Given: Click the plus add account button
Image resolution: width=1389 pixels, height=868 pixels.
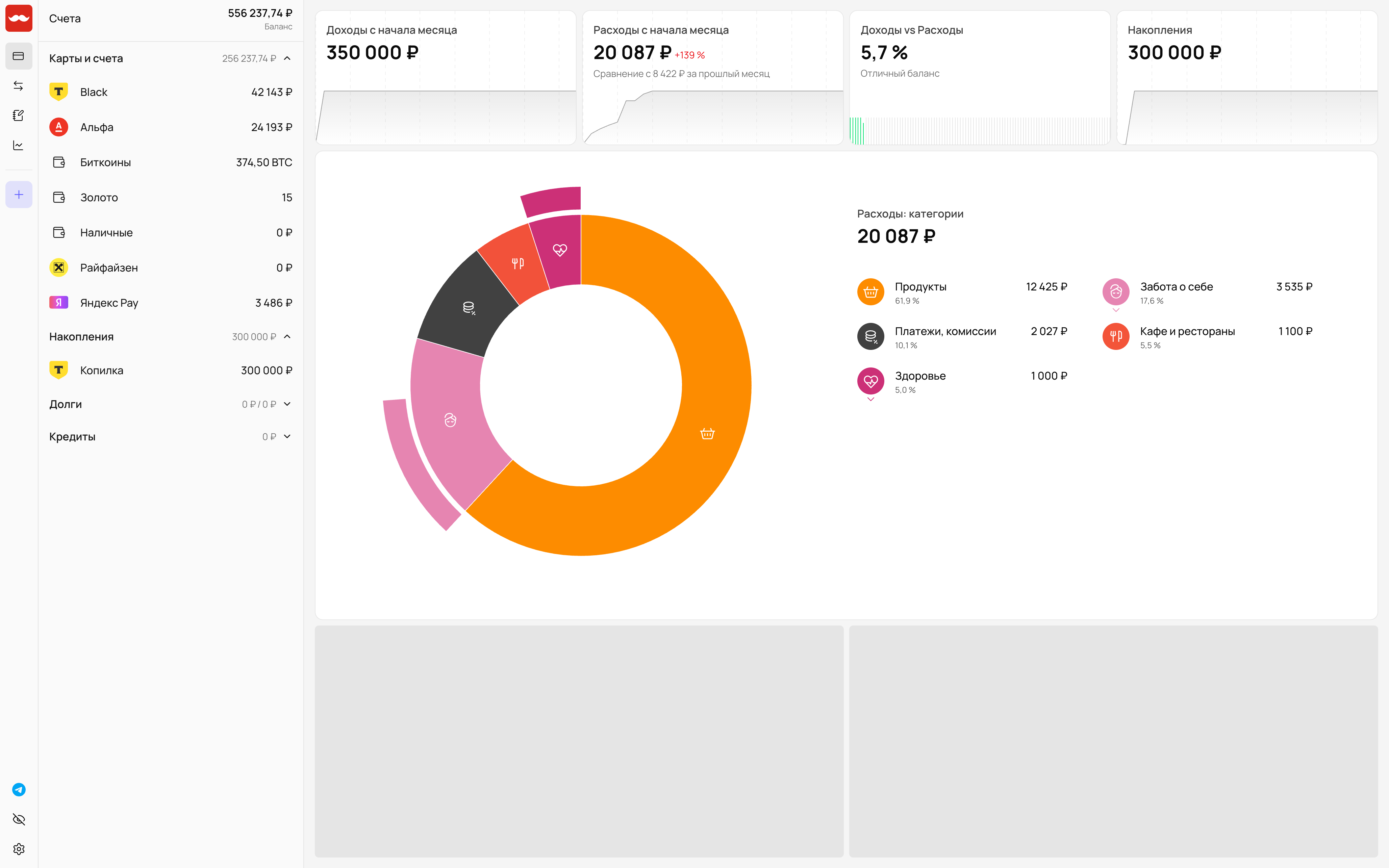Looking at the screenshot, I should 18,195.
